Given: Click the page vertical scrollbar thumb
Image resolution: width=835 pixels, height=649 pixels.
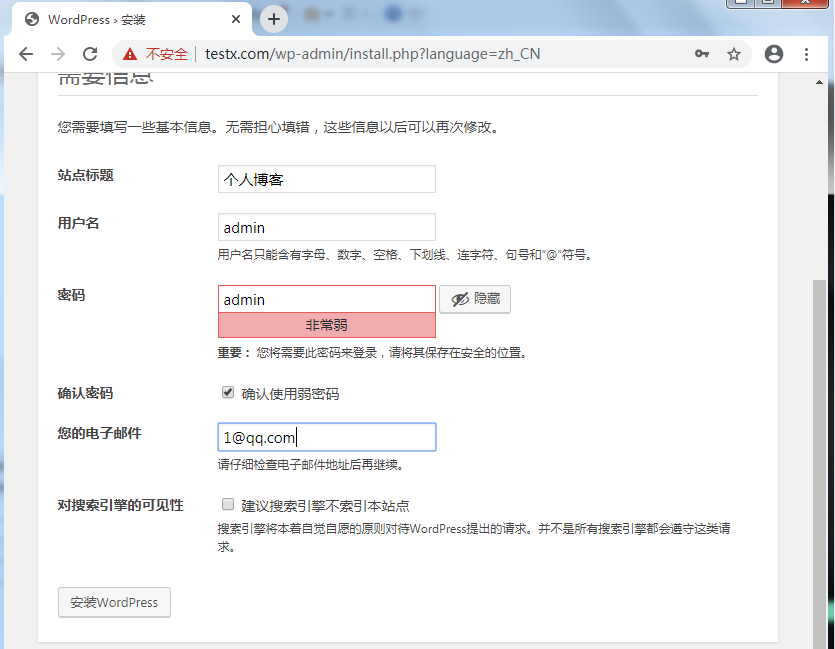Looking at the screenshot, I should (x=820, y=463).
